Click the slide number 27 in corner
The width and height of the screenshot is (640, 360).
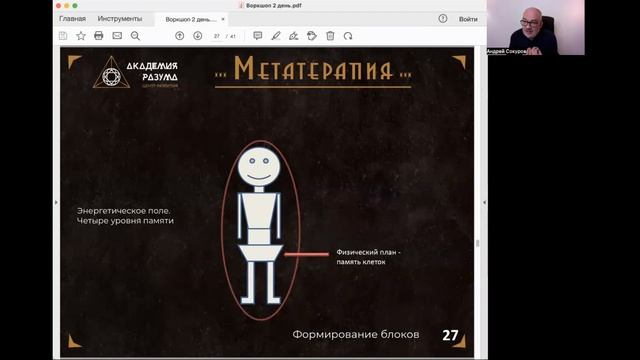[450, 336]
